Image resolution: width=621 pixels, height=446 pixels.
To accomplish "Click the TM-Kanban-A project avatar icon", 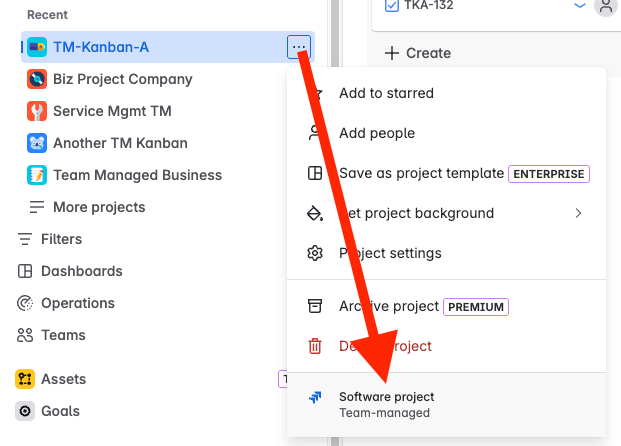I will [37, 47].
